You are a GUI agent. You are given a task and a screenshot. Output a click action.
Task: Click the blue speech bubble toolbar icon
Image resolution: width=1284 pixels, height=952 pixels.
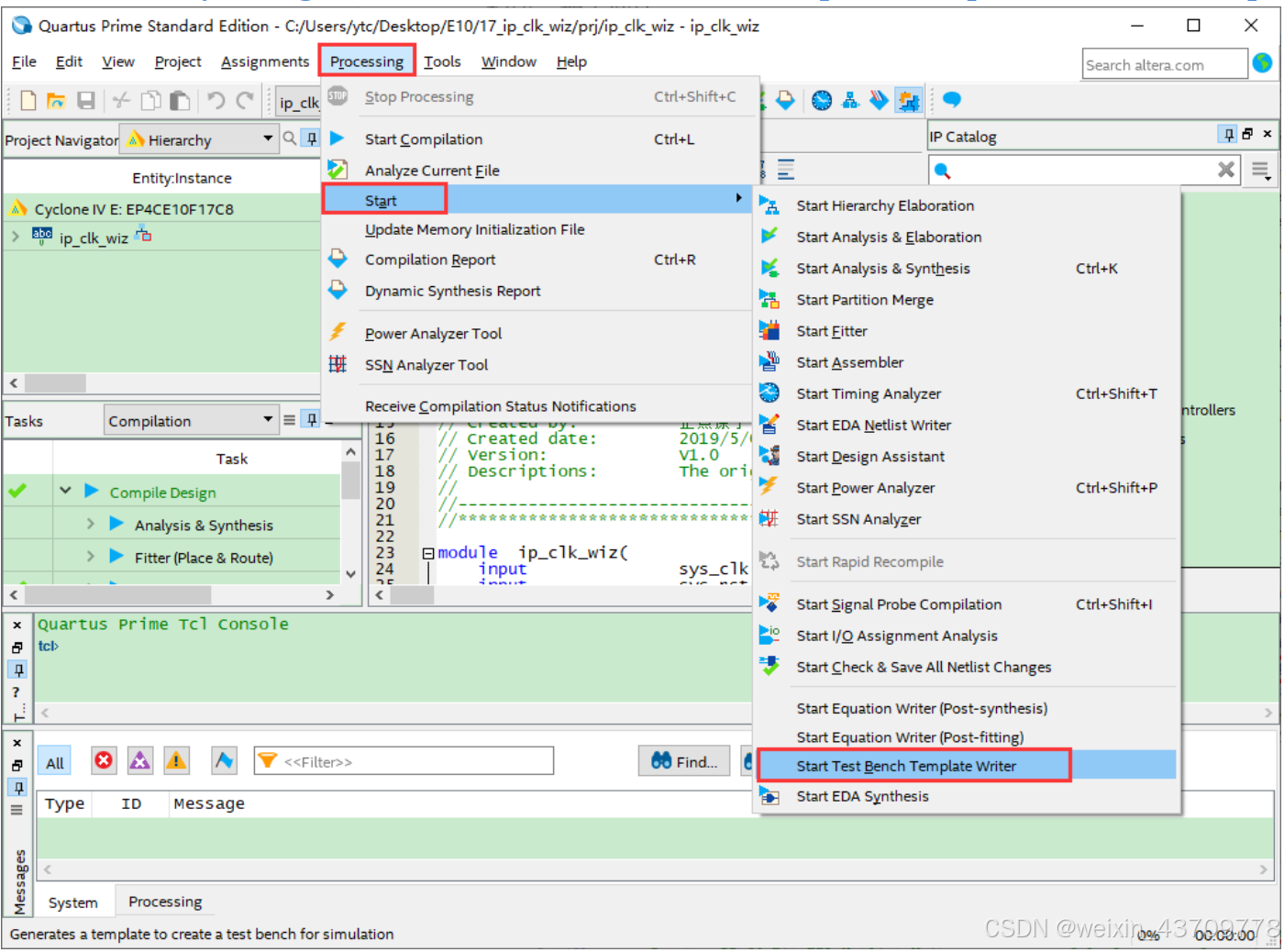click(952, 99)
